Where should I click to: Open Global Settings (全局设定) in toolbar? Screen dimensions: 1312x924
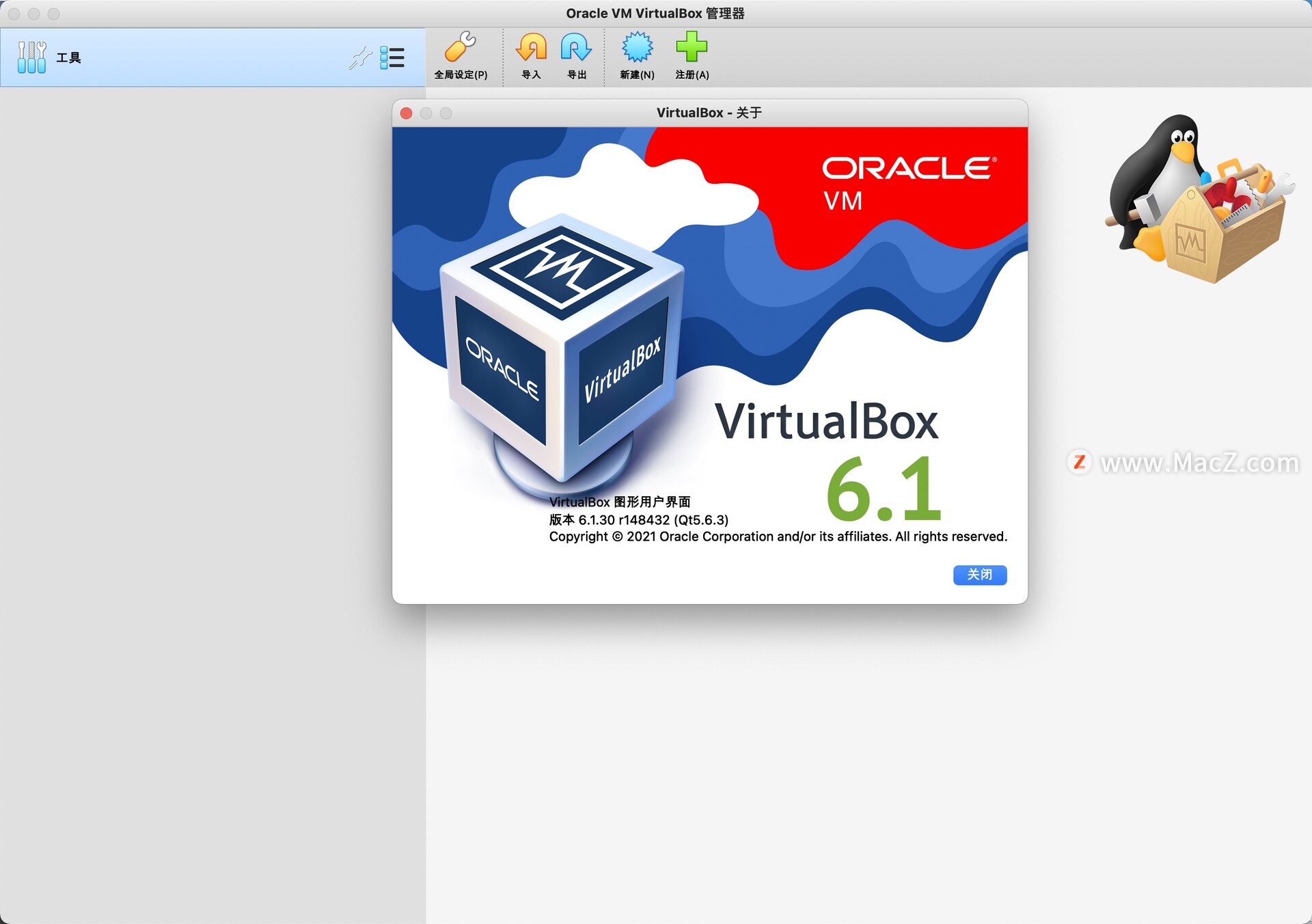461,56
